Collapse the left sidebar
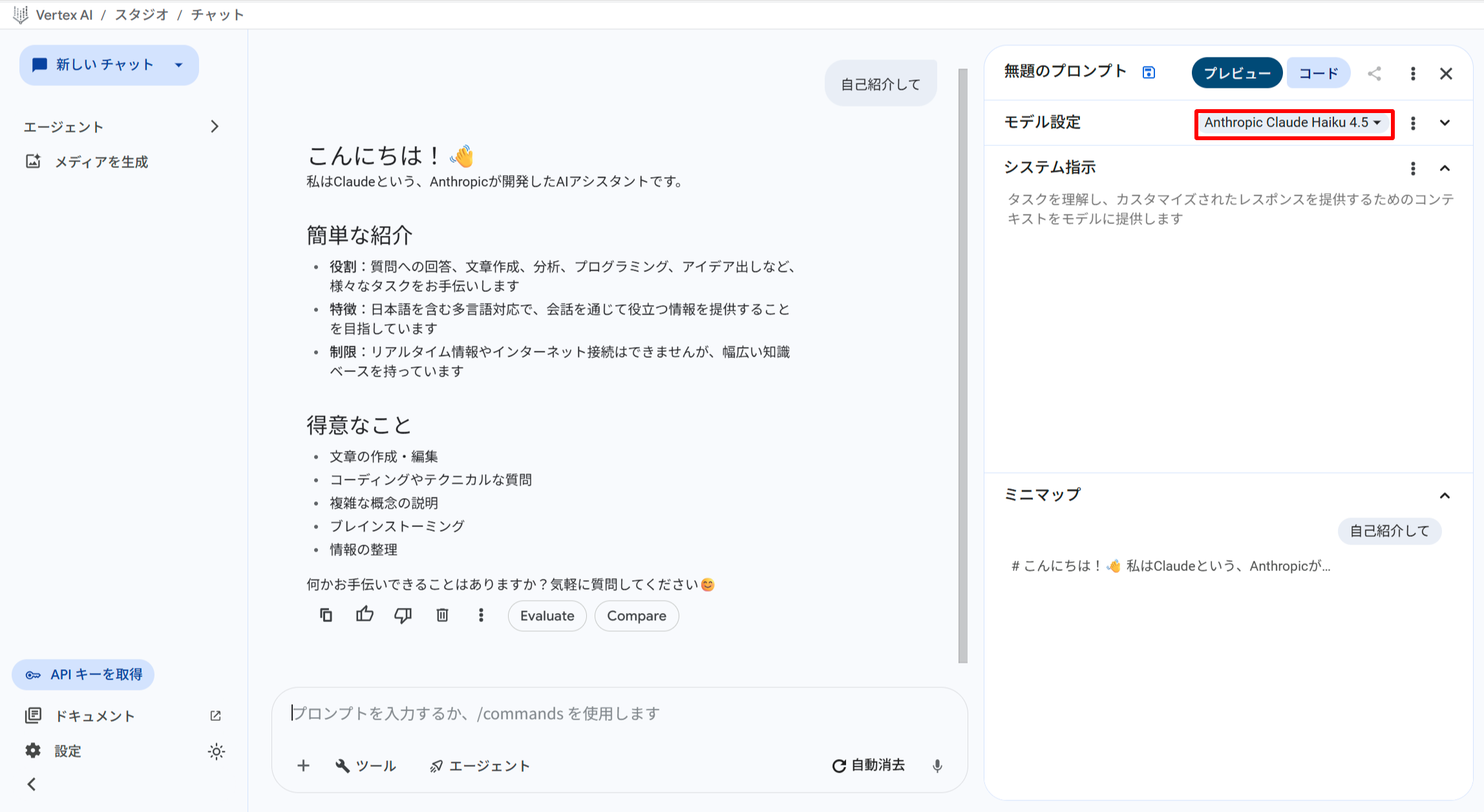The image size is (1484, 812). pos(30,784)
